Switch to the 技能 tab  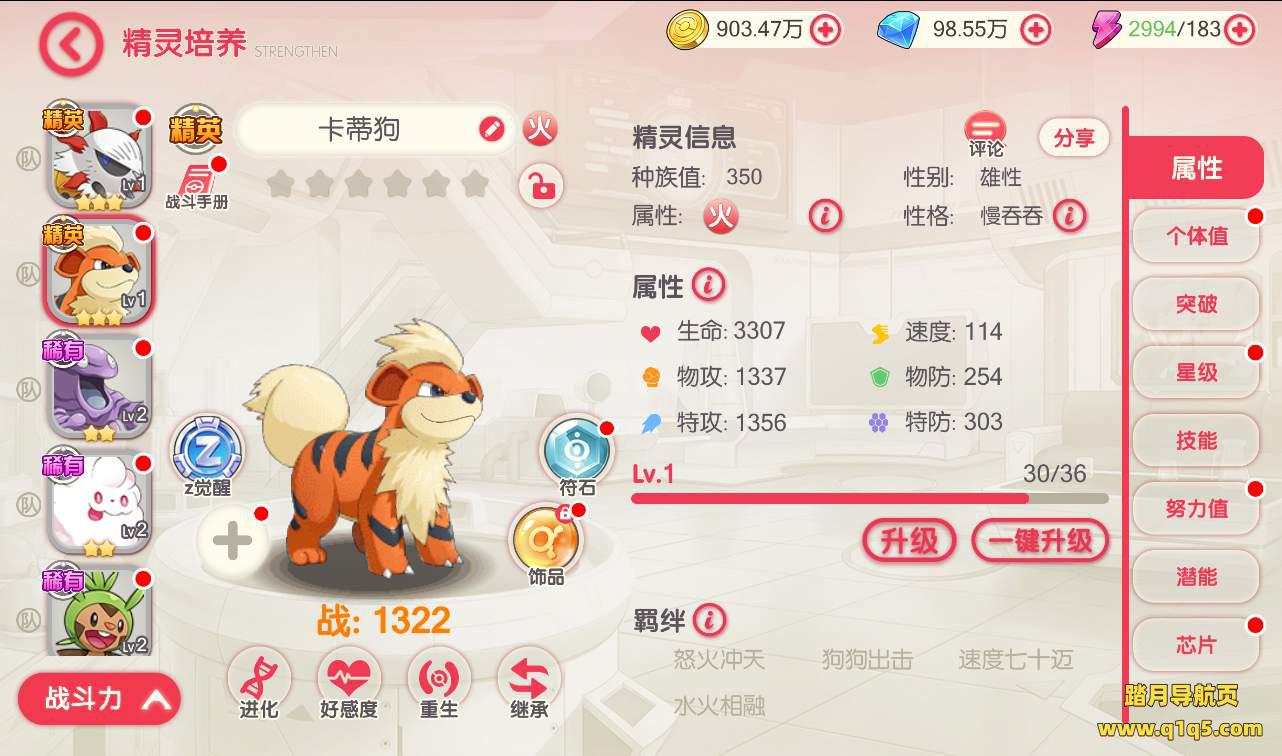pos(1196,440)
